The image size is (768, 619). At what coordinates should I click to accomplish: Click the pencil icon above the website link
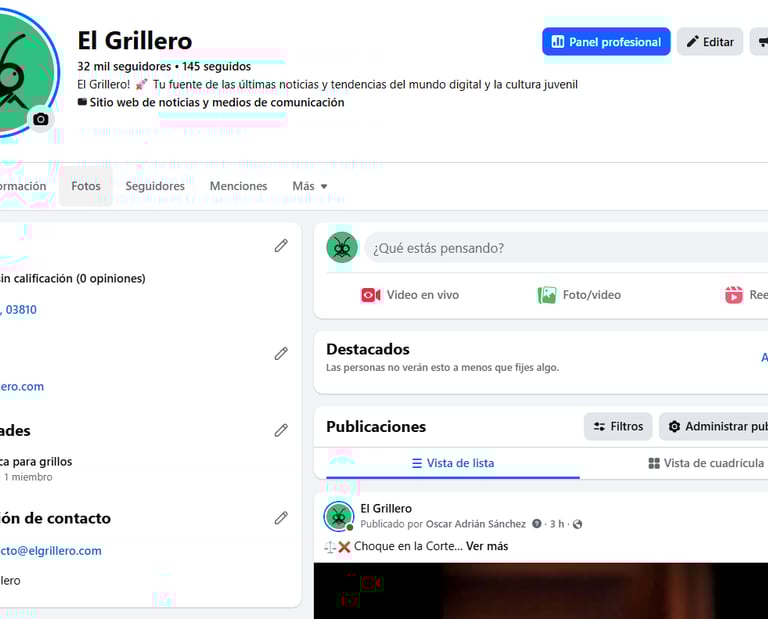281,354
